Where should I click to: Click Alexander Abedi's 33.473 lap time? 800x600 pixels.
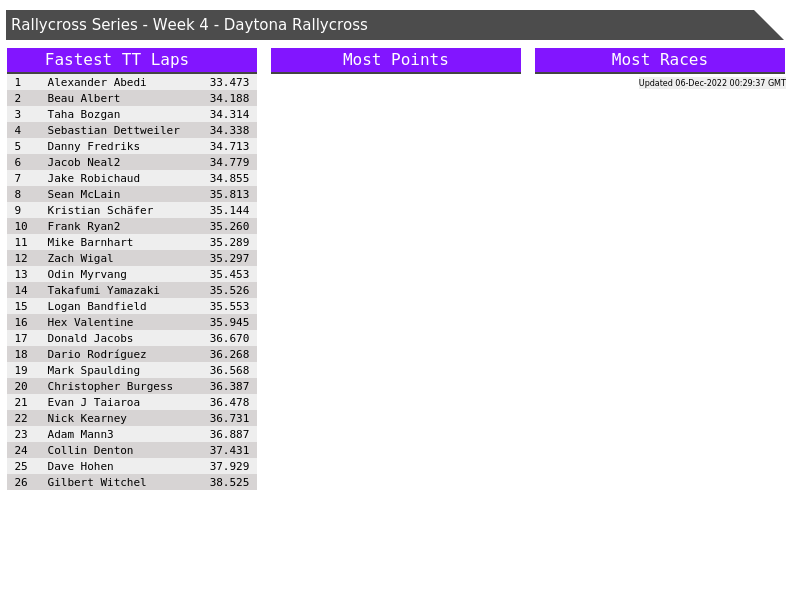click(x=229, y=82)
